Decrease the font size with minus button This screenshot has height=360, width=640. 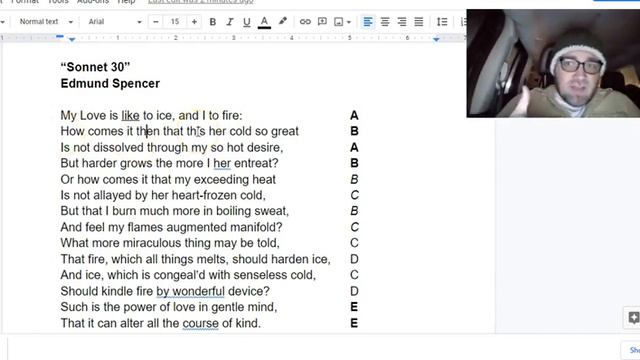[156, 22]
